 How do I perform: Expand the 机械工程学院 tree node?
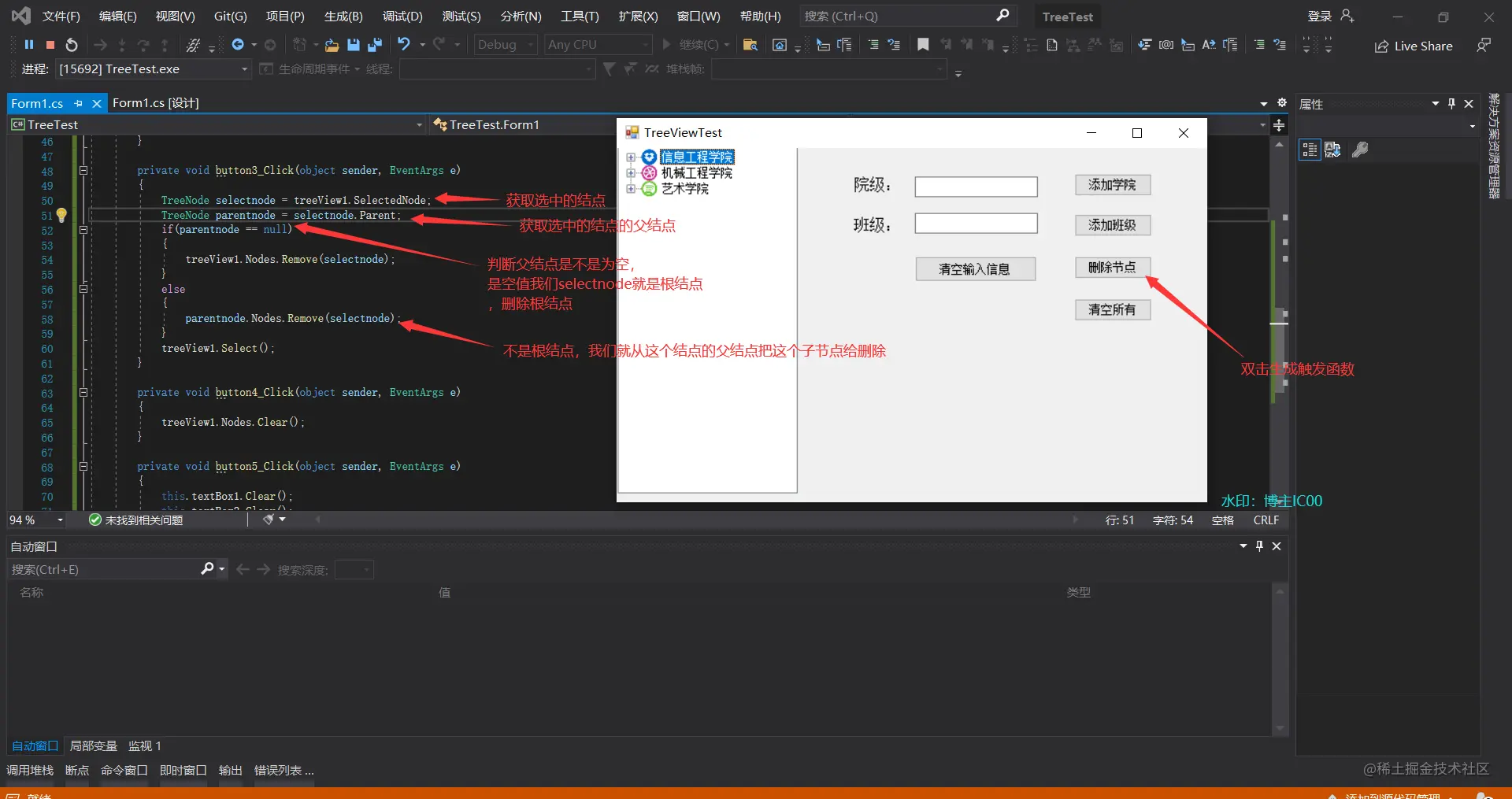tap(631, 172)
